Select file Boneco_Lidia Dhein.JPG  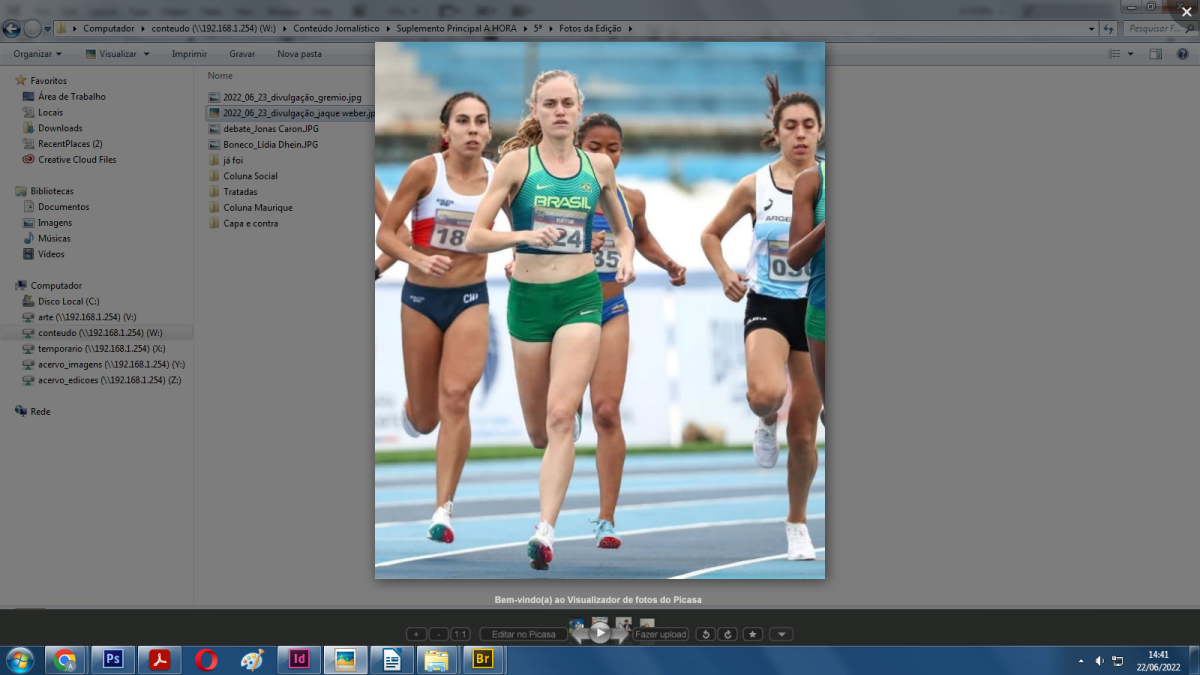[270, 144]
